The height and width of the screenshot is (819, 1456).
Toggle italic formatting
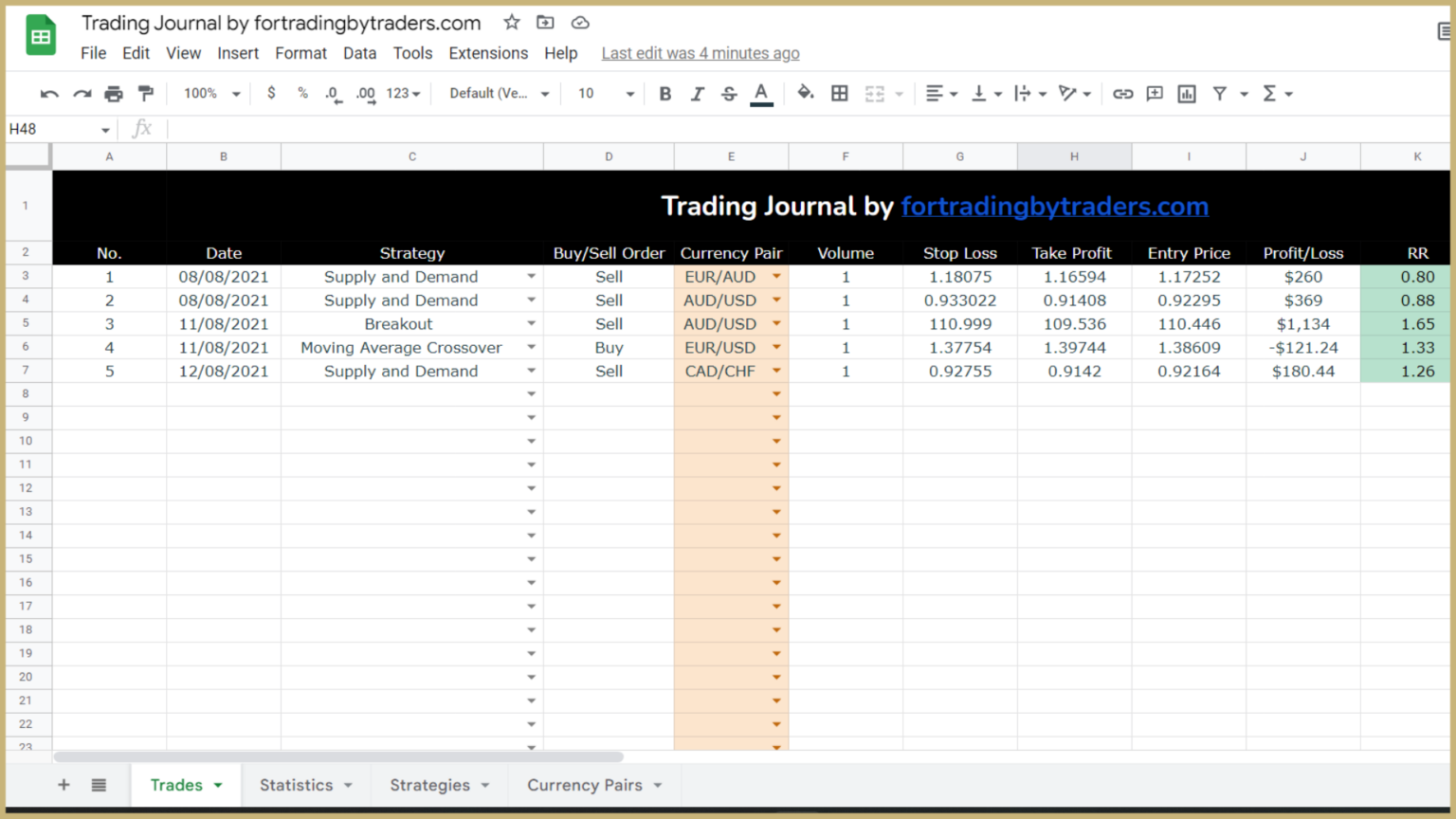(697, 93)
